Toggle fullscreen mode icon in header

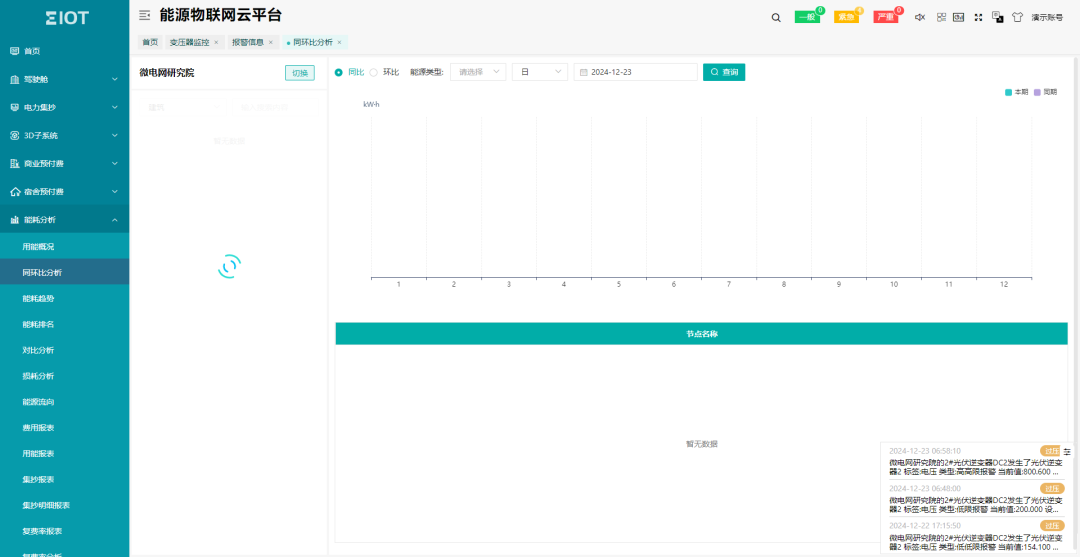[978, 17]
